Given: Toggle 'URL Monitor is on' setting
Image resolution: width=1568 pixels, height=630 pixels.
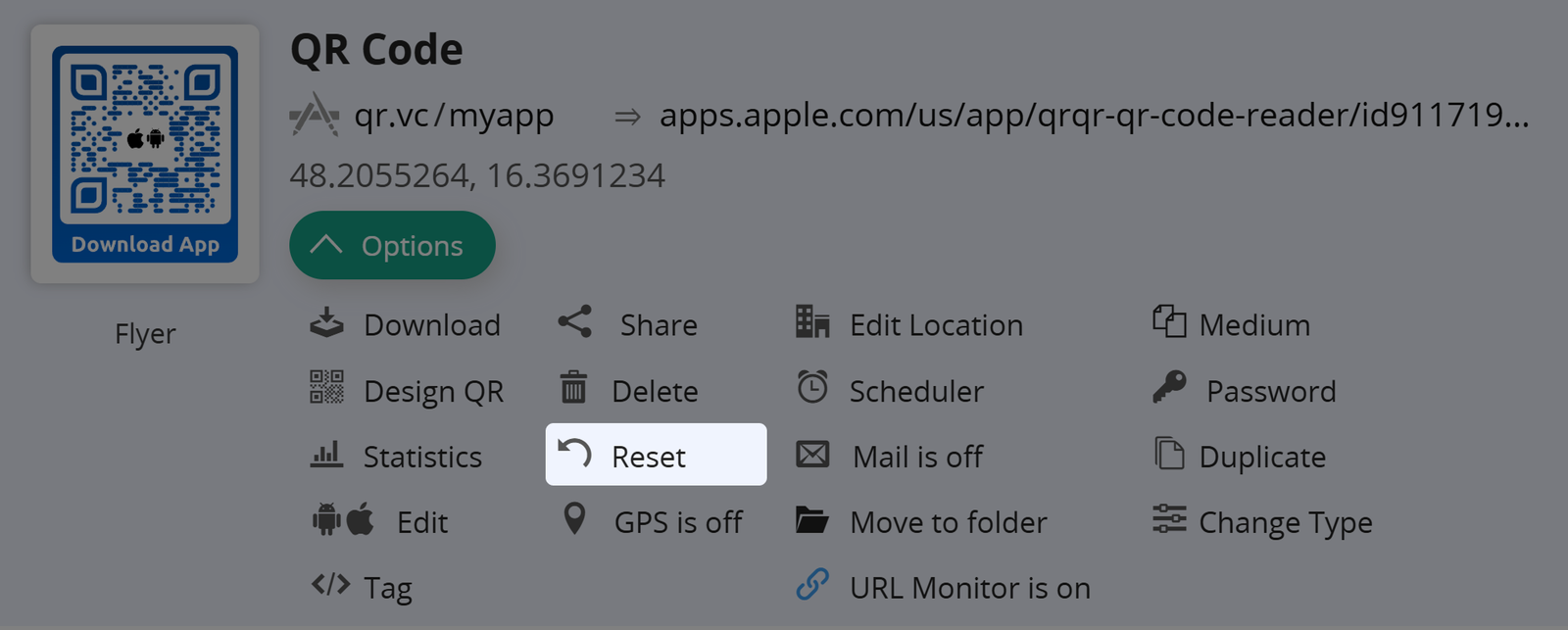Looking at the screenshot, I should pos(969,588).
